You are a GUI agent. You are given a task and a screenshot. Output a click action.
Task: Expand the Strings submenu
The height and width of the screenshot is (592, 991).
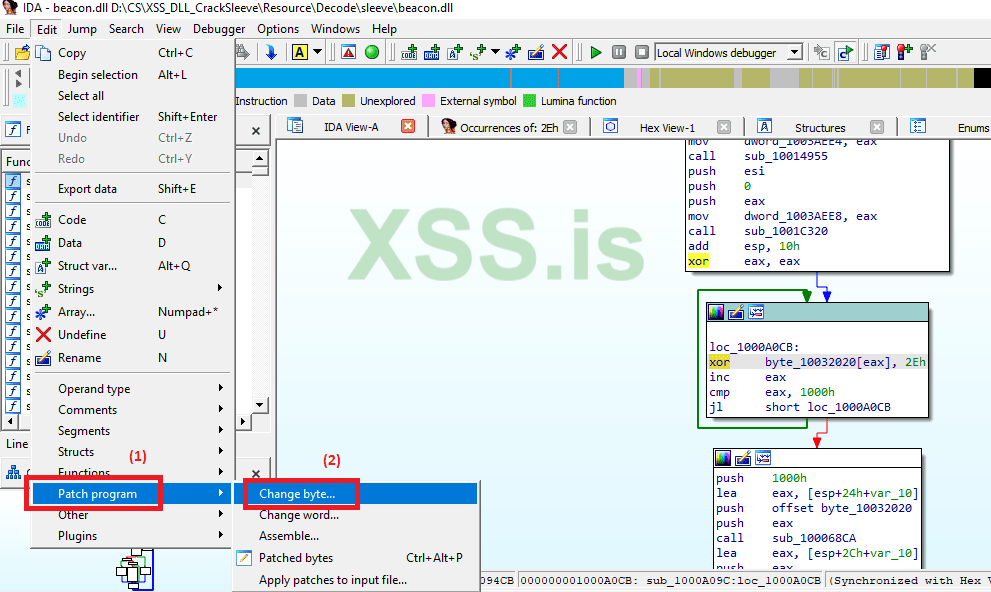pos(220,288)
